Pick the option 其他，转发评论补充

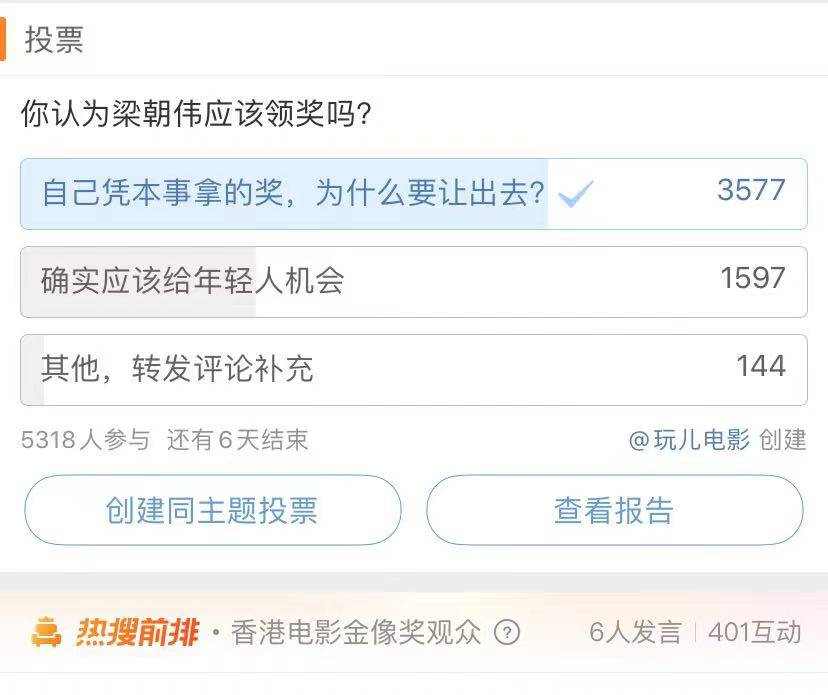click(178, 369)
